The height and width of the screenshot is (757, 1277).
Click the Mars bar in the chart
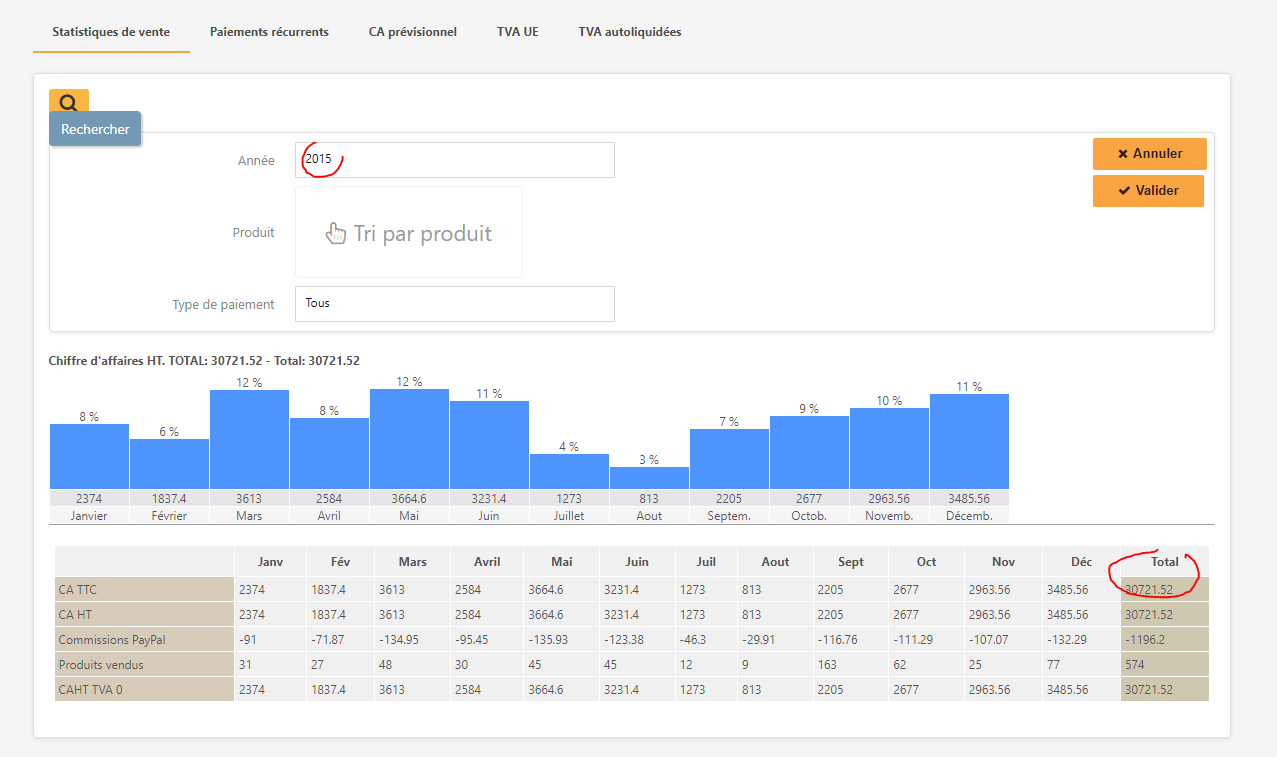249,439
